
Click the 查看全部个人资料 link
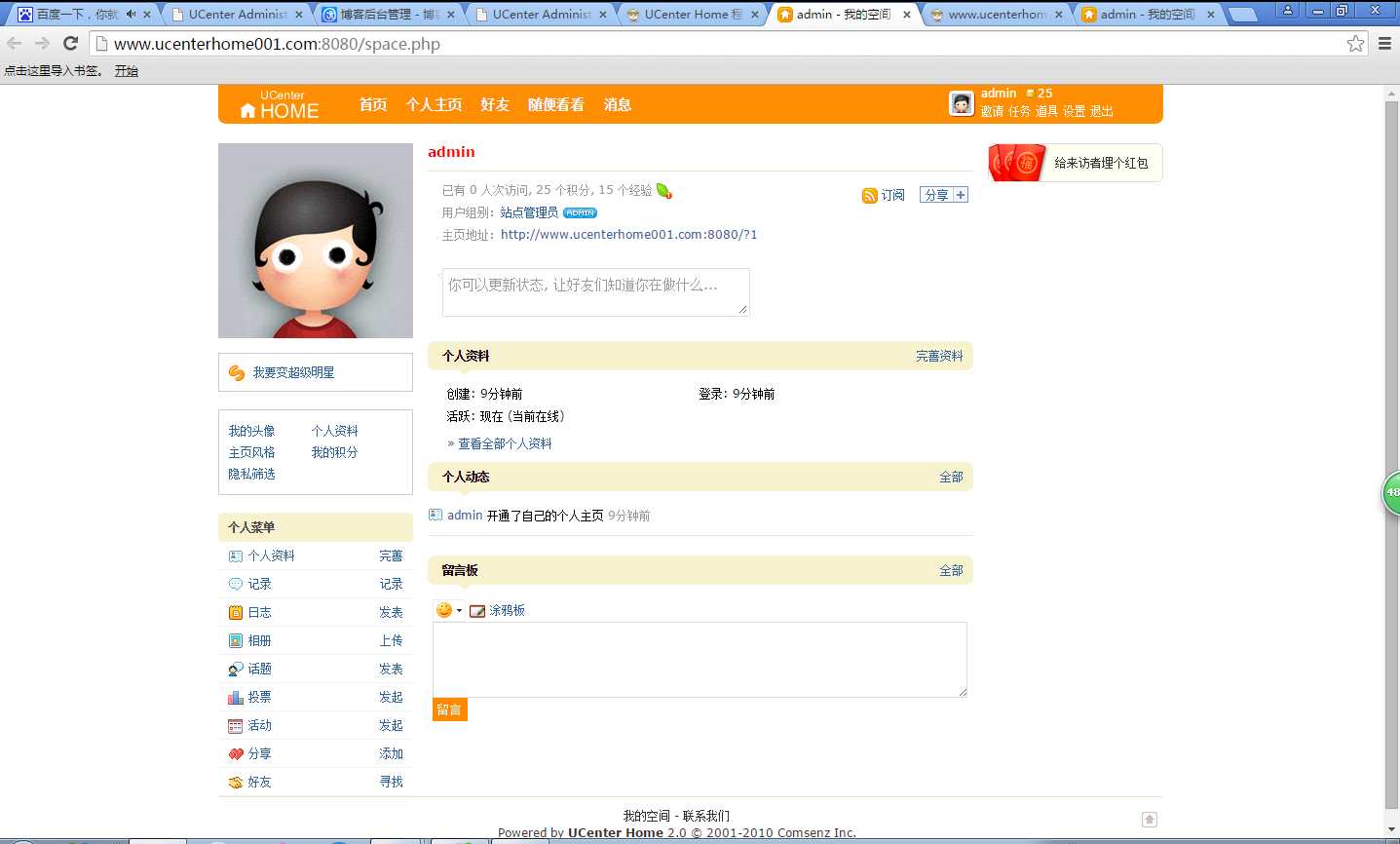pyautogui.click(x=505, y=443)
